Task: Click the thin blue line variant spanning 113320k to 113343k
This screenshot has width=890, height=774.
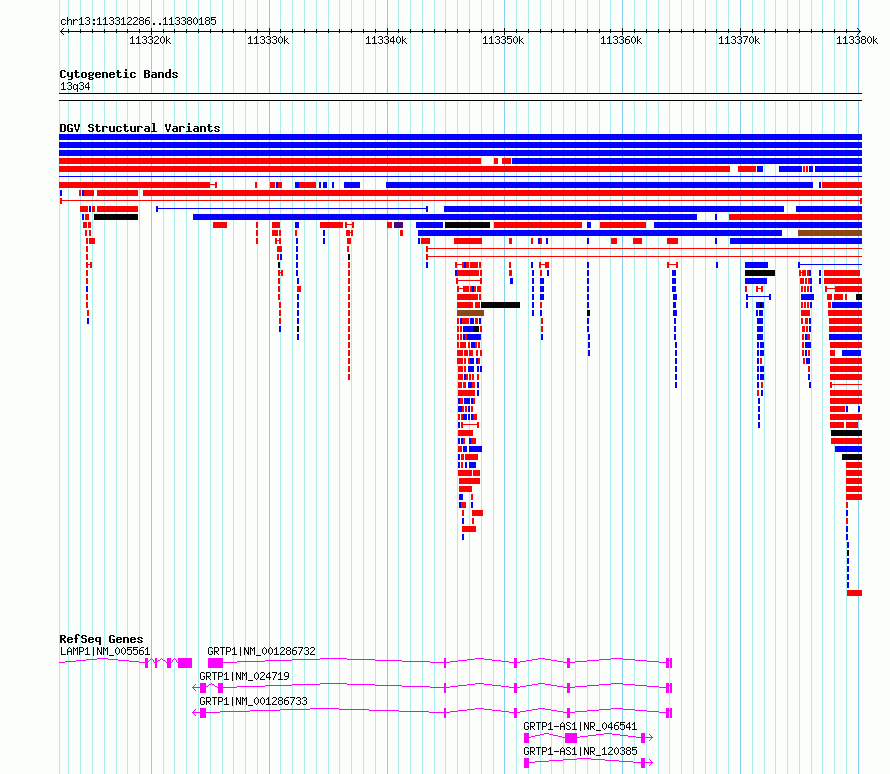Action: point(292,209)
